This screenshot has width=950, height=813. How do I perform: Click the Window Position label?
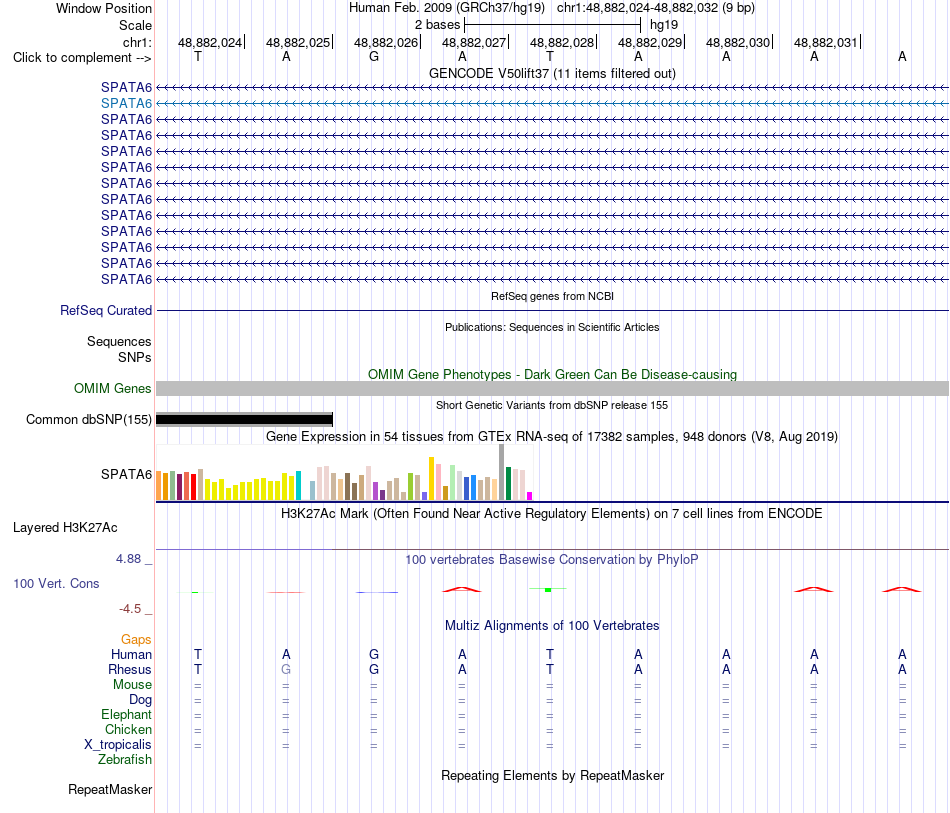(104, 8)
